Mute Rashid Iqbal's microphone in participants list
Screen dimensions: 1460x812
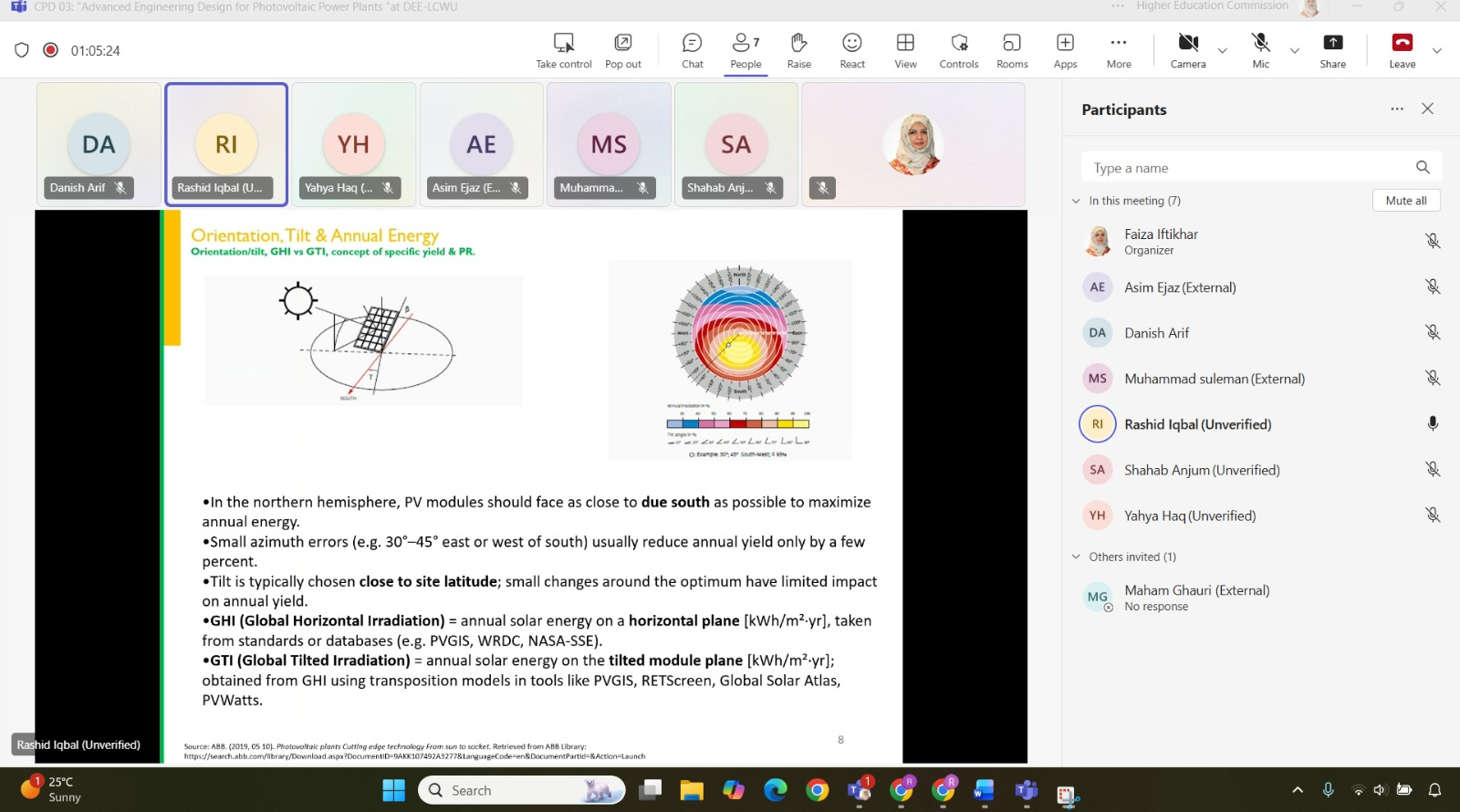1432,424
